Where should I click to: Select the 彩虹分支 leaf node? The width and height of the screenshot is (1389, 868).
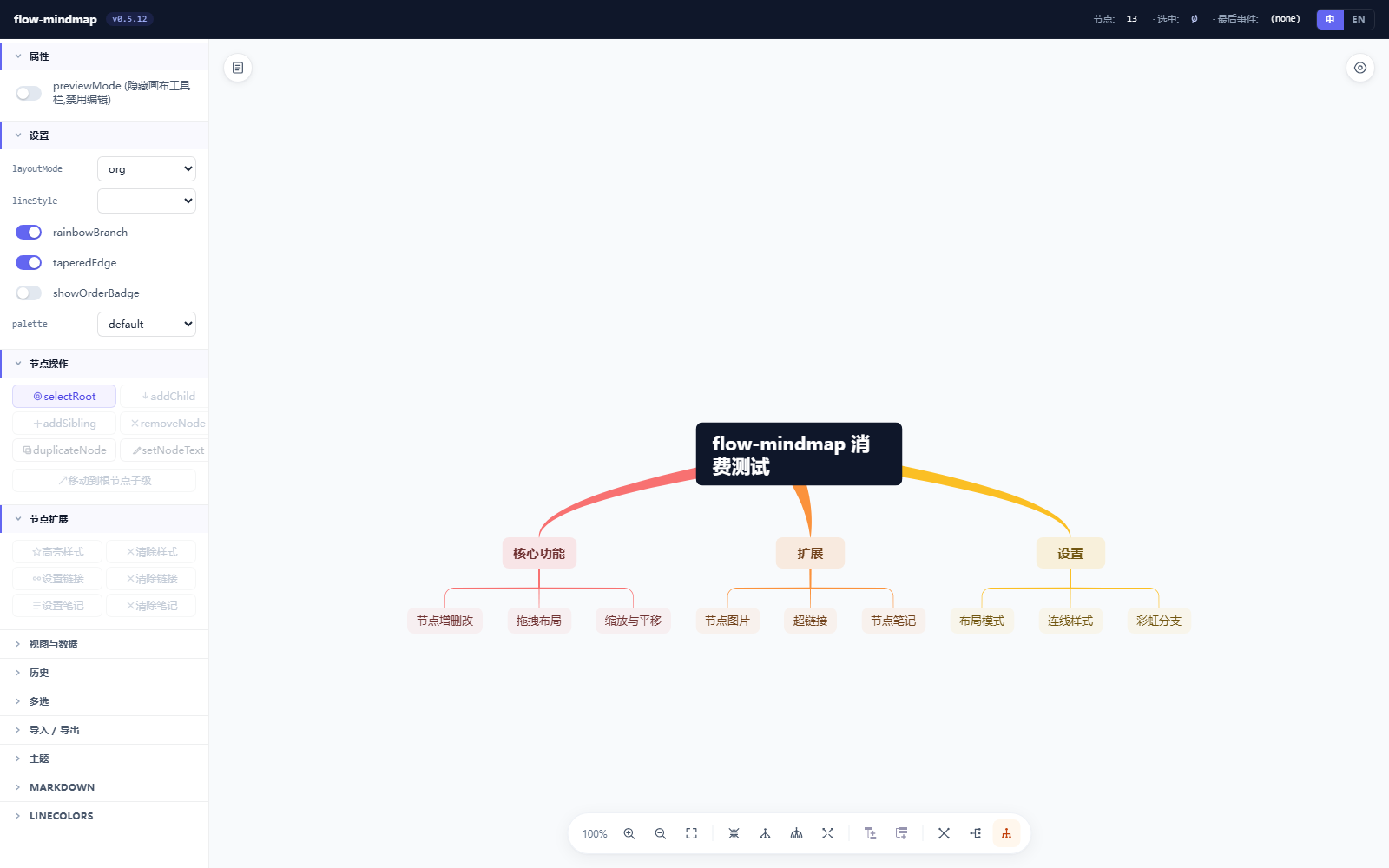tap(1159, 621)
